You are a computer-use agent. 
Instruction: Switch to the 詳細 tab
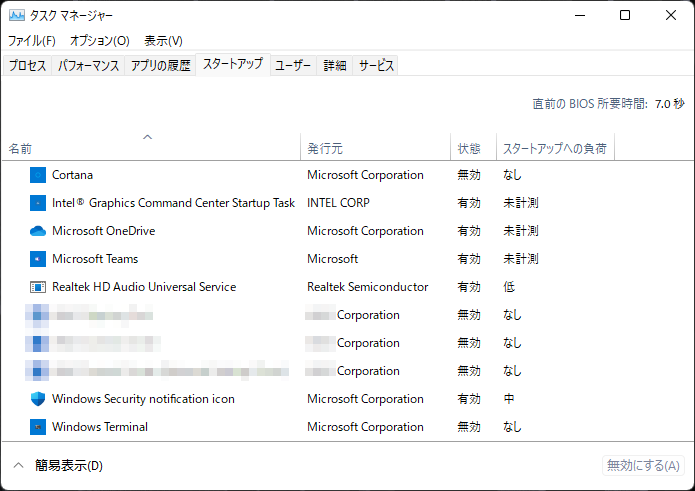click(x=335, y=66)
